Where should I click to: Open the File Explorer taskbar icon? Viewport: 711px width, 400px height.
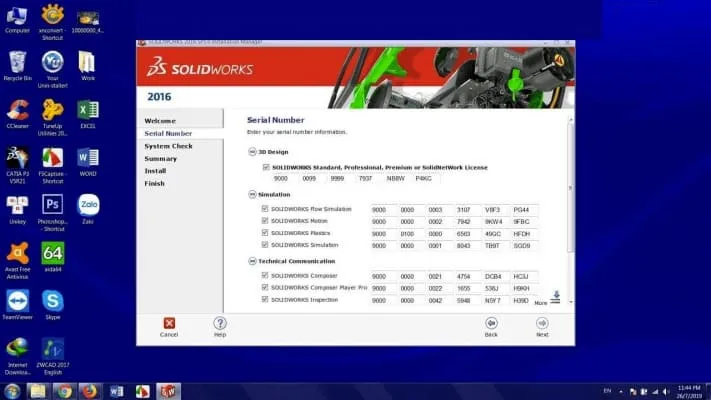(x=38, y=391)
